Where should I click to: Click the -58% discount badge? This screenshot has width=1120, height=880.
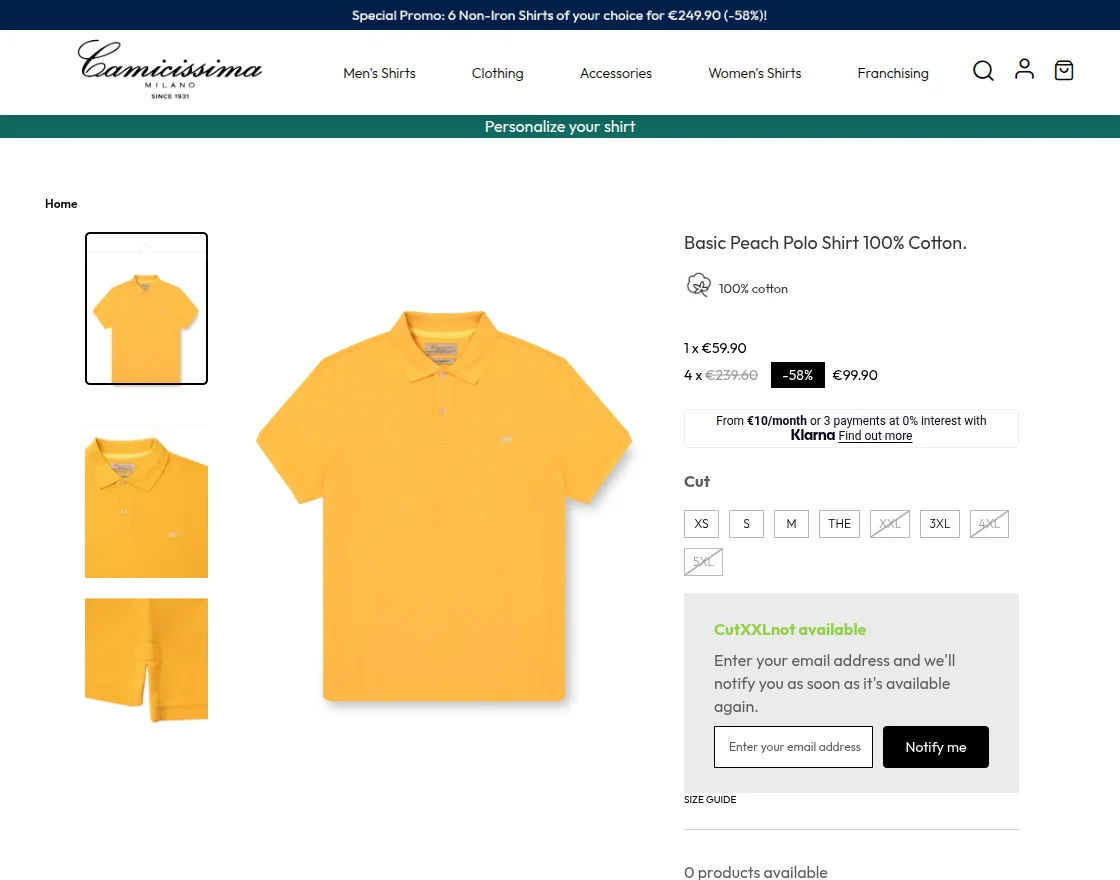click(797, 375)
